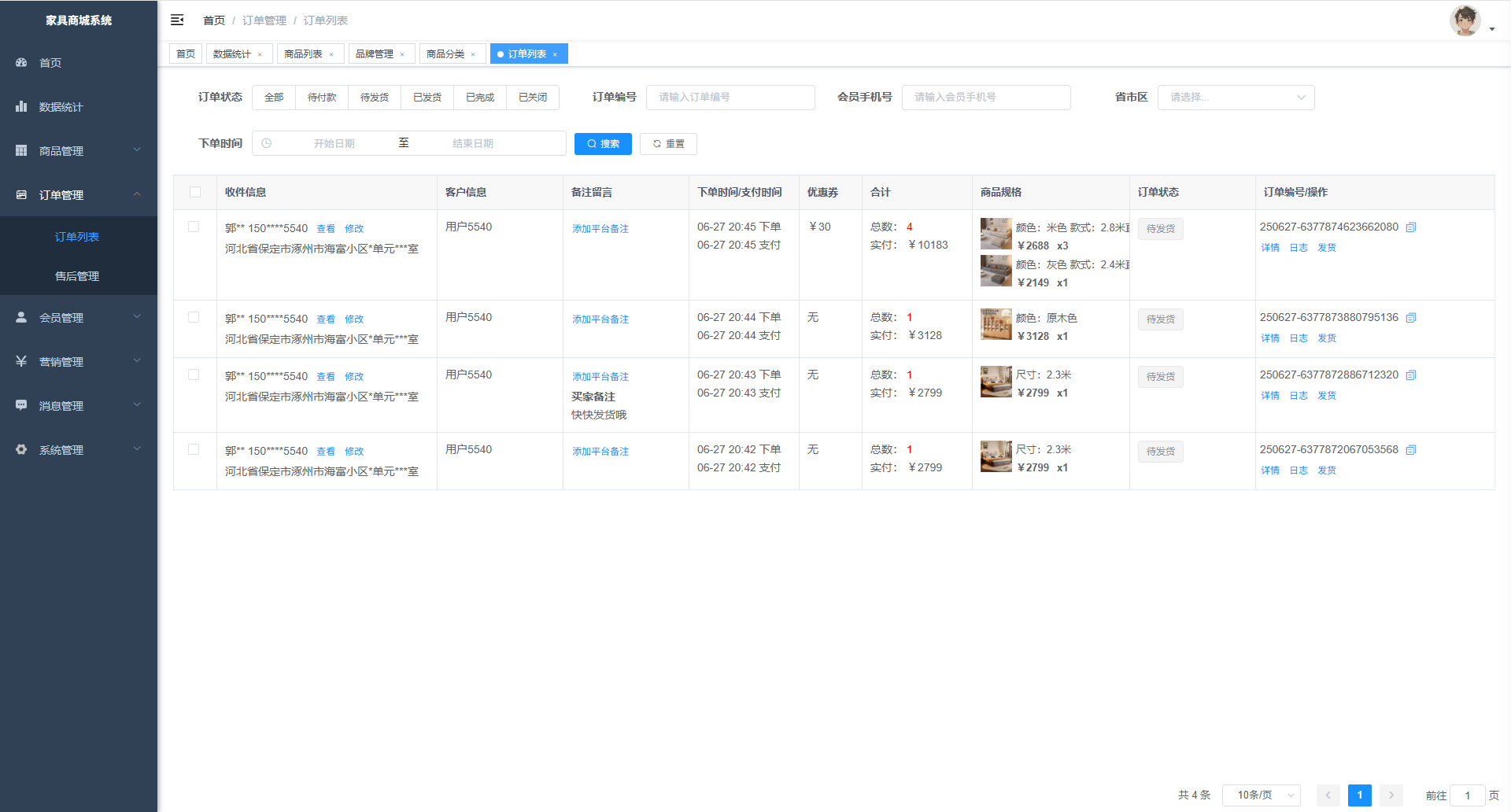Switch to the 品牌管理 tab
This screenshot has width=1511, height=812.
click(375, 54)
